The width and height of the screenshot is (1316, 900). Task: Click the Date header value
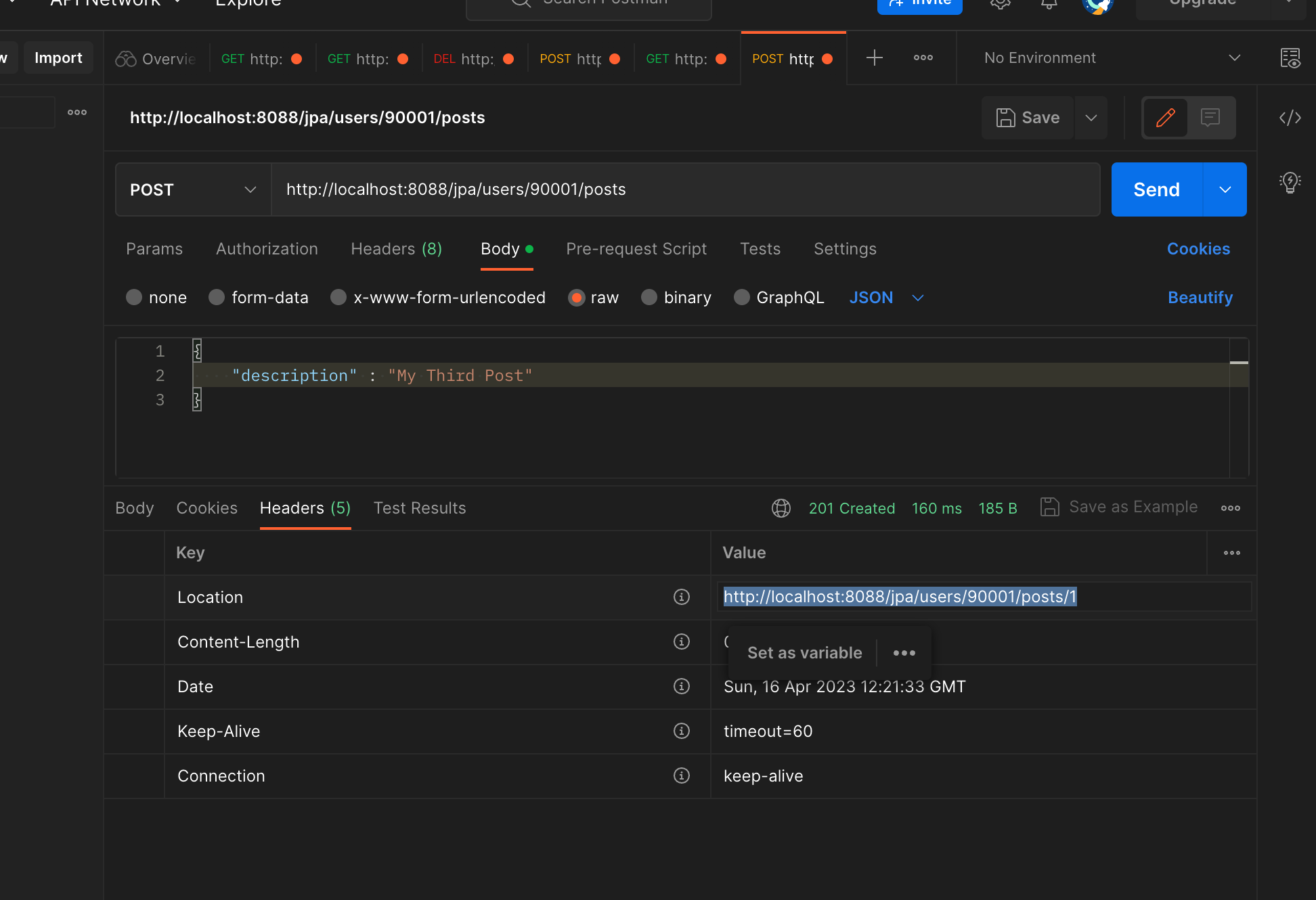tap(844, 687)
